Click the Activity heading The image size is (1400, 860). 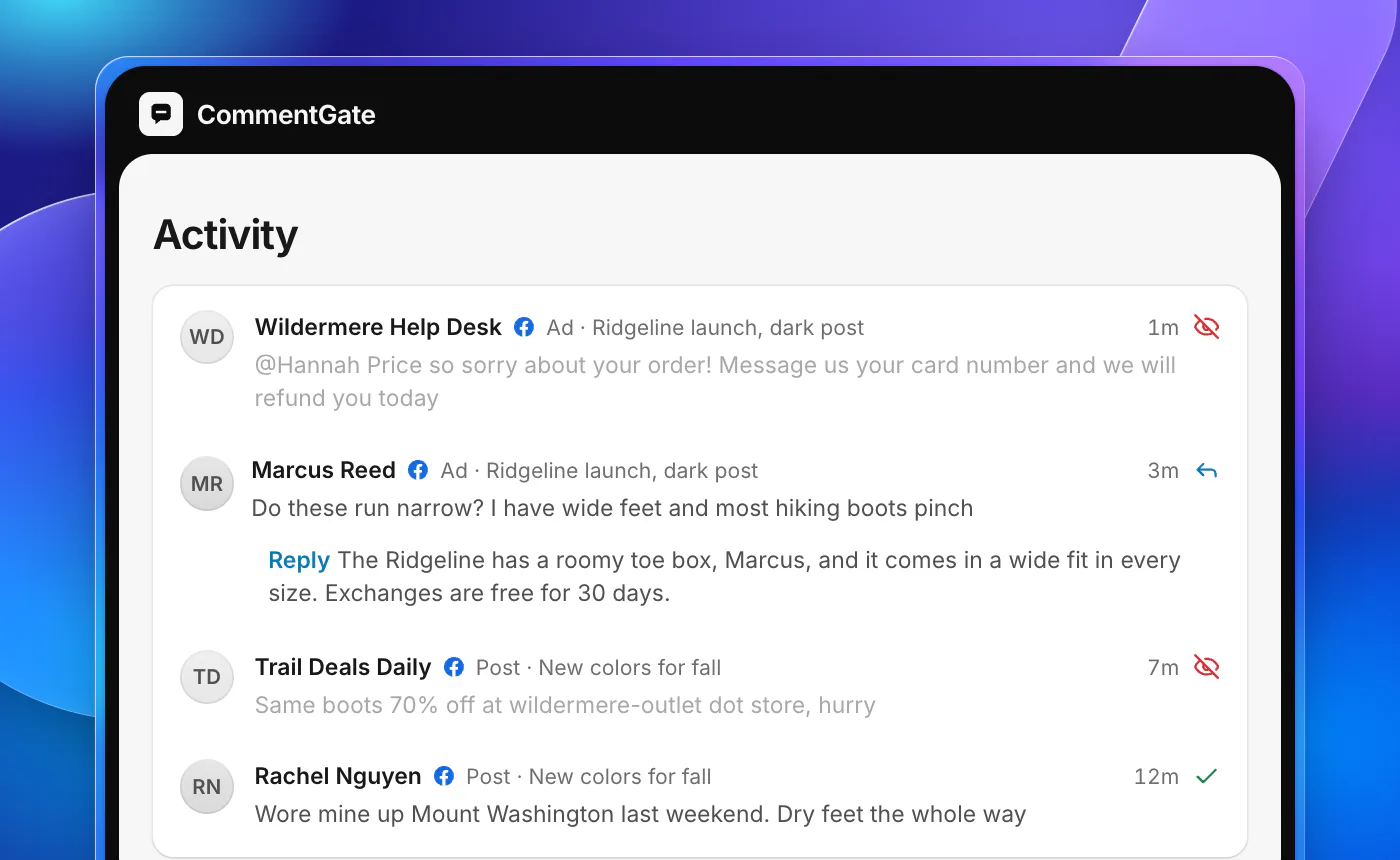pyautogui.click(x=226, y=235)
